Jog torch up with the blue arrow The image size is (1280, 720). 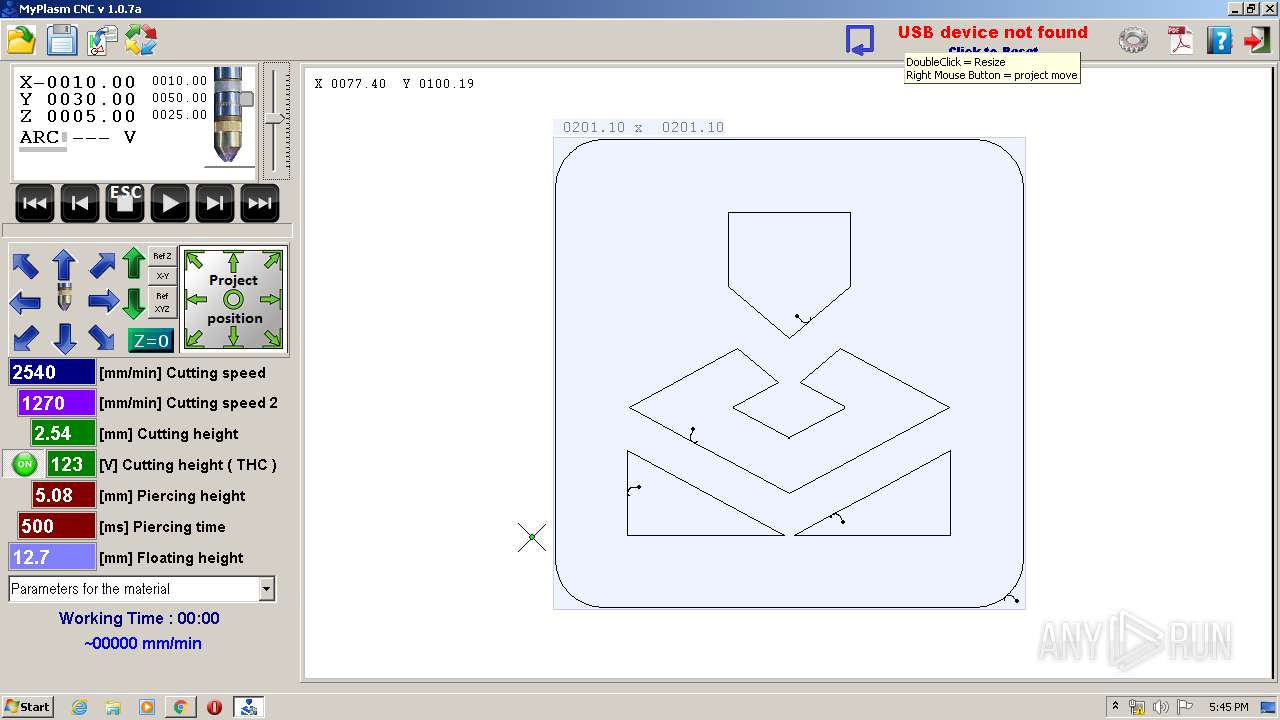point(64,265)
